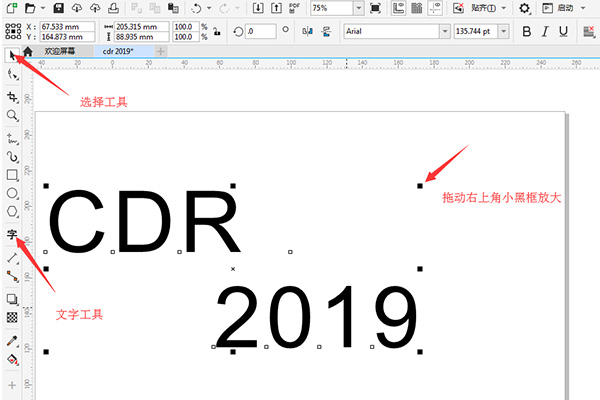Click the Import icon
600x400 pixels.
coord(258,8)
